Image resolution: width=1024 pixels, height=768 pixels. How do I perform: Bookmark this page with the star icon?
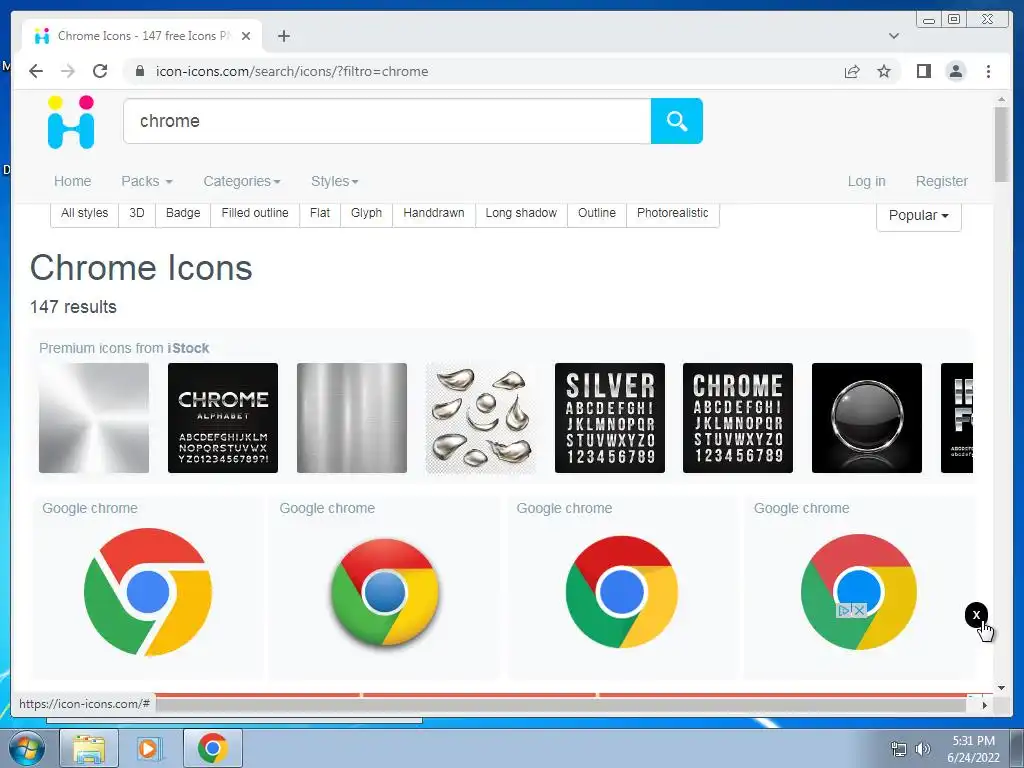click(x=884, y=71)
